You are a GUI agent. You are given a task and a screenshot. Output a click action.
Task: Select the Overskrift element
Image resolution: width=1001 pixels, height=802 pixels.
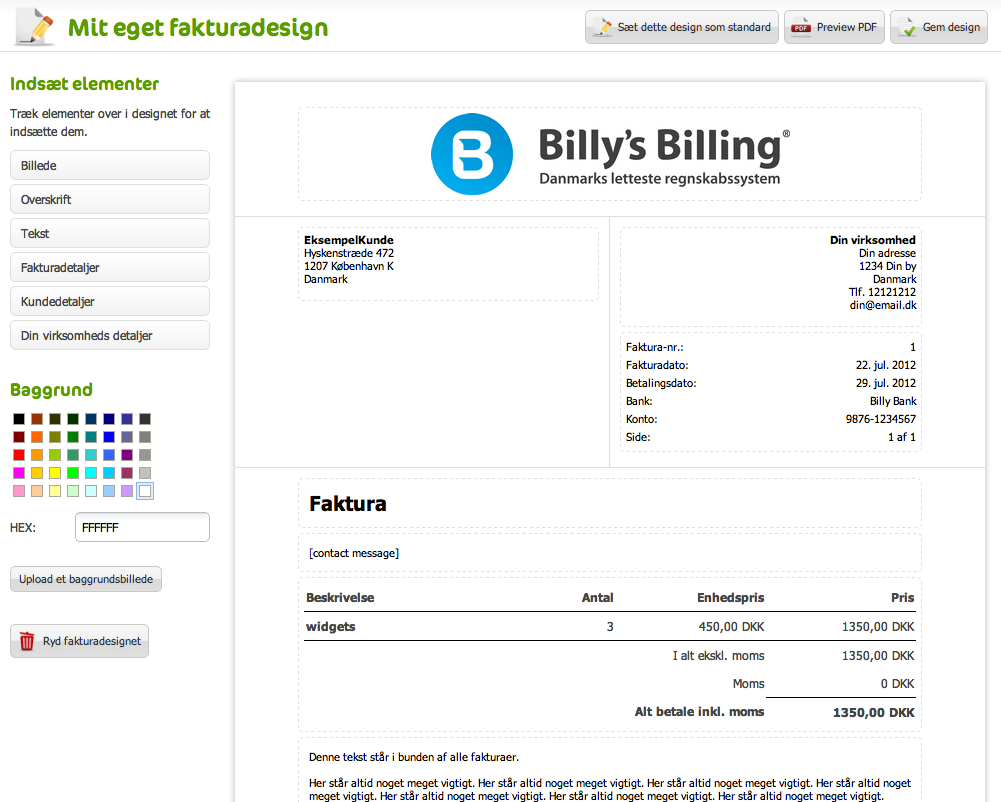(x=110, y=199)
